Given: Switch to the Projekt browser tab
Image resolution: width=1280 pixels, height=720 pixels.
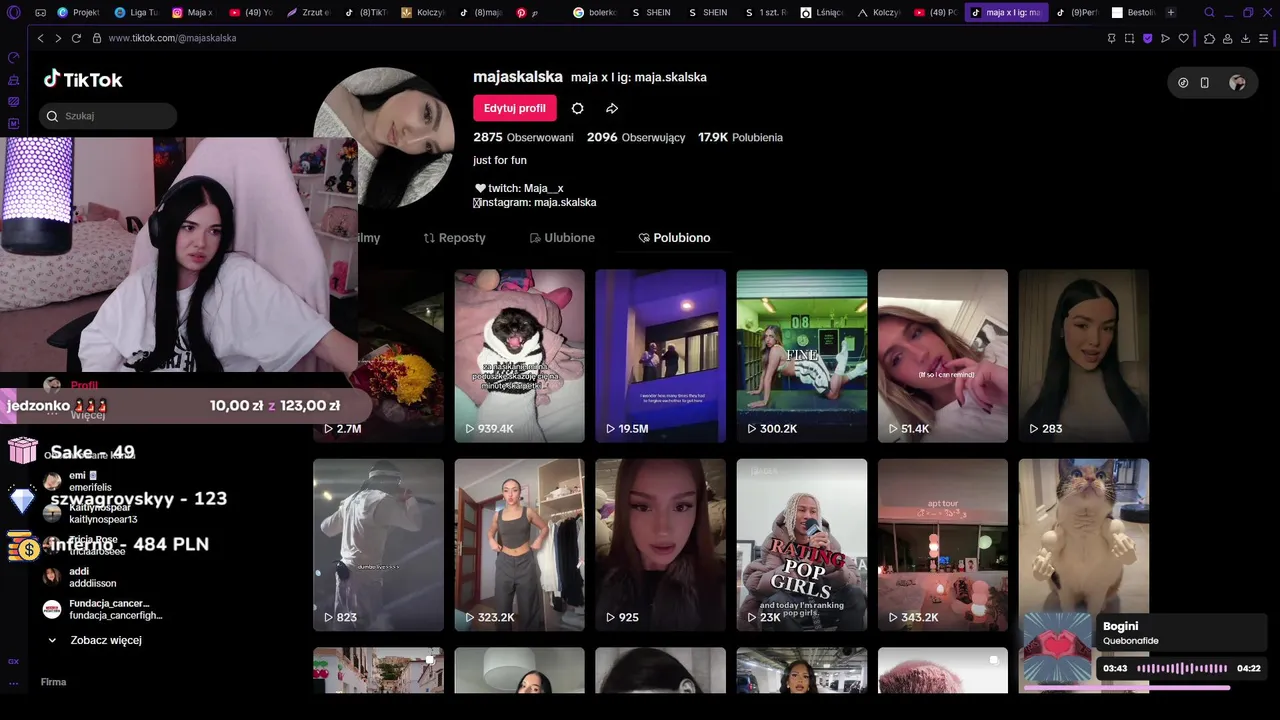Looking at the screenshot, I should [x=78, y=13].
